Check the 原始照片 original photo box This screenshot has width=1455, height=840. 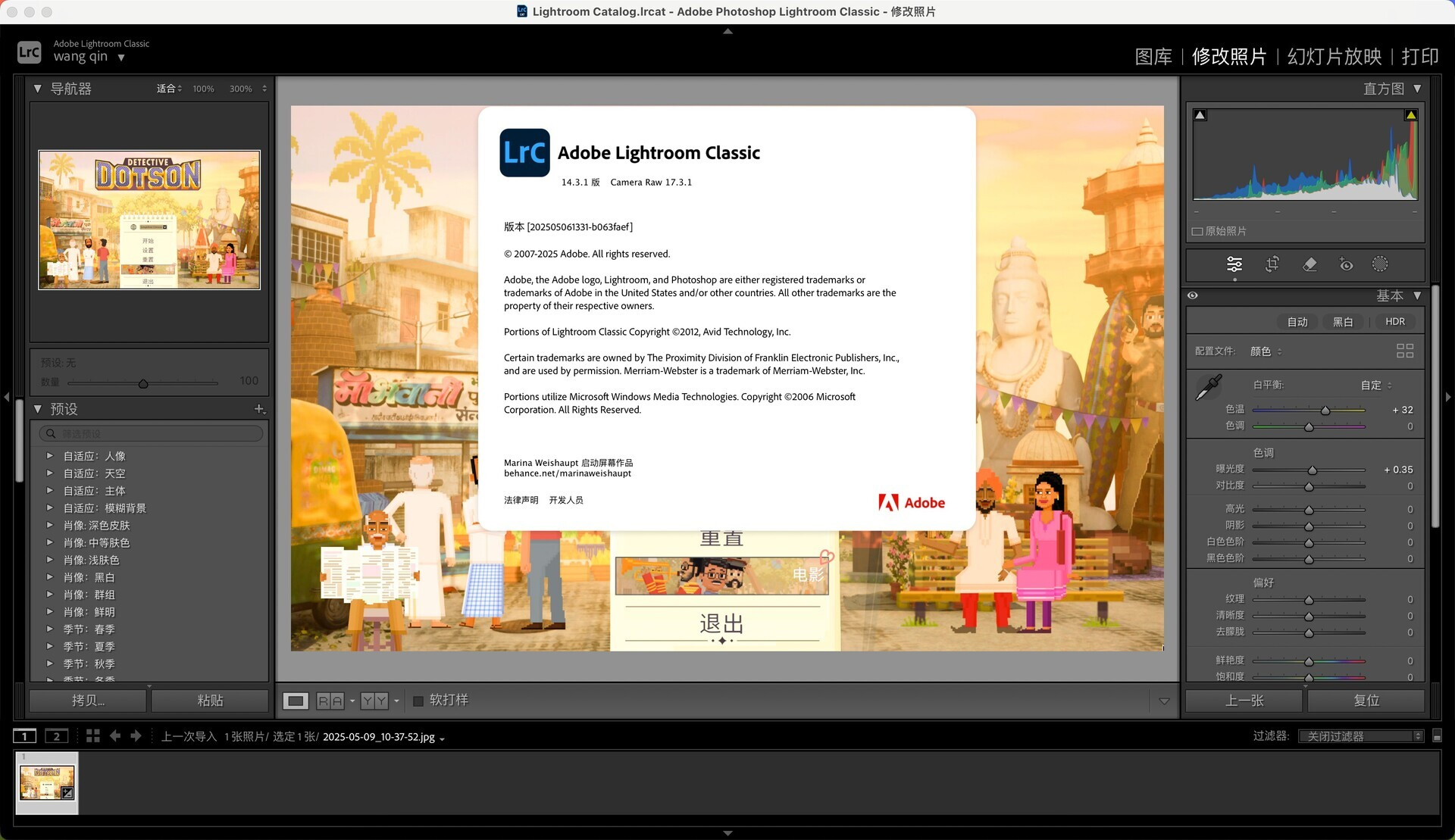coord(1197,232)
